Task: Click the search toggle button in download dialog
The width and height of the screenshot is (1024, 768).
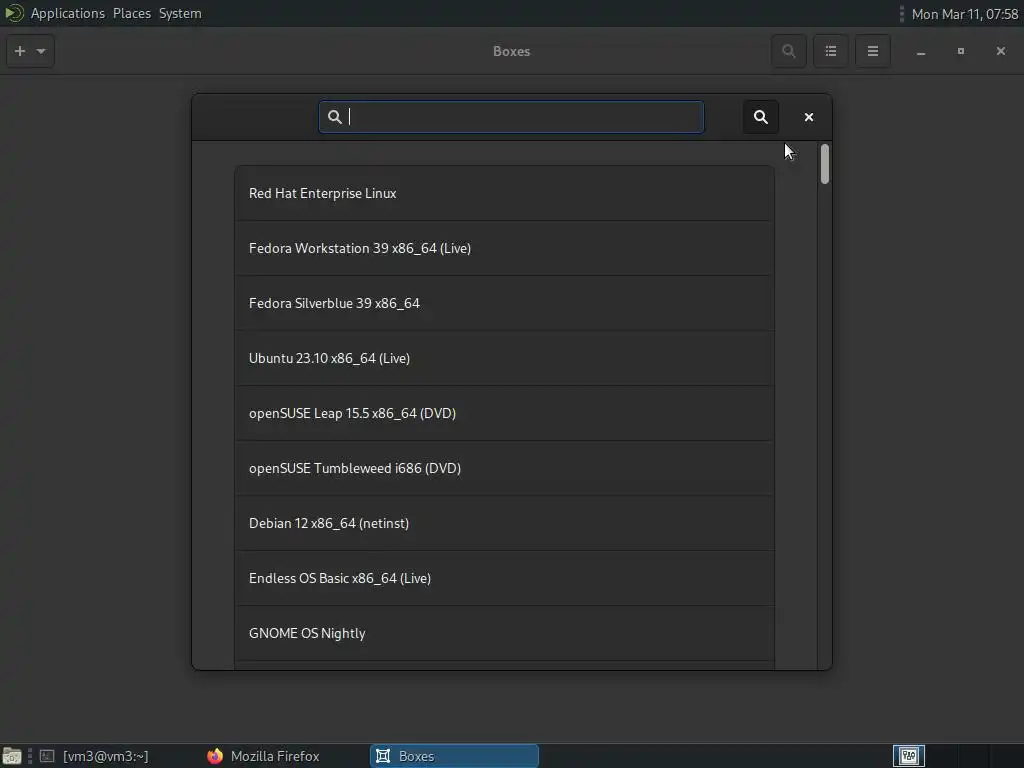Action: [x=761, y=117]
